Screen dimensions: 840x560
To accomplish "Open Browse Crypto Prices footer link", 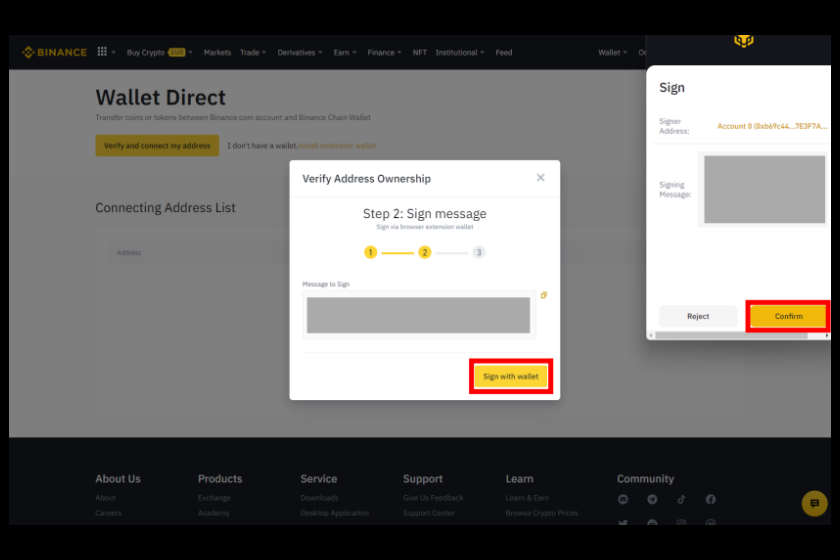I will click(x=542, y=513).
